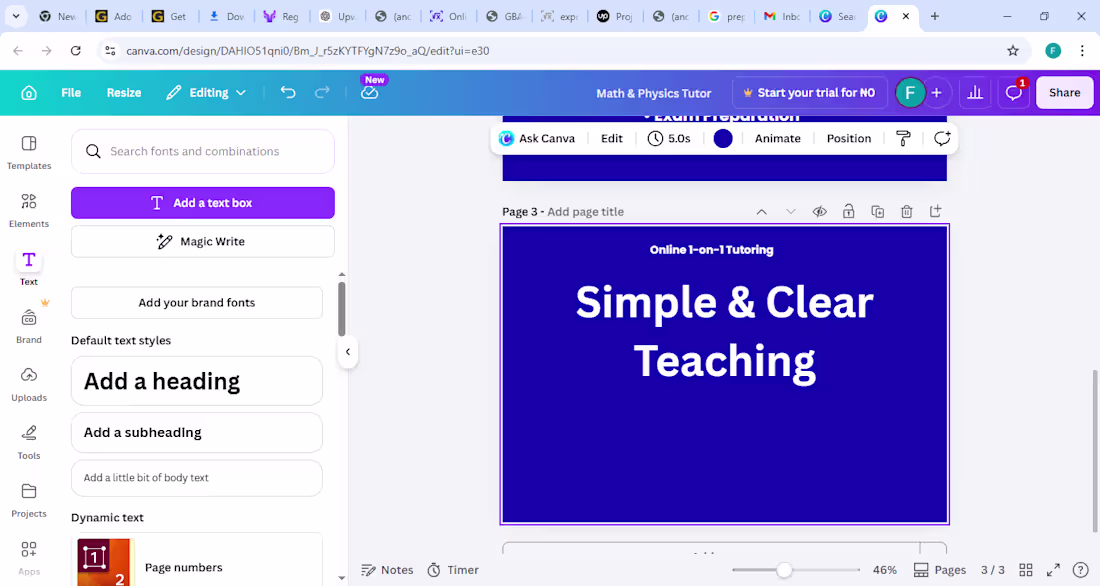This screenshot has height=586, width=1100.
Task: Focus the Search fonts and combinations field
Action: point(203,151)
